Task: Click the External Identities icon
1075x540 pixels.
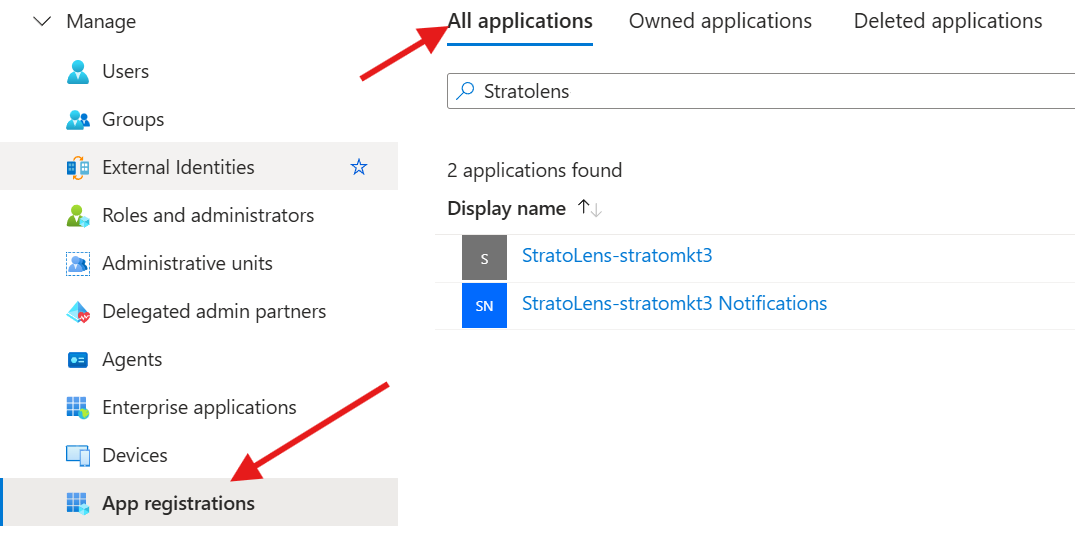Action: click(77, 167)
